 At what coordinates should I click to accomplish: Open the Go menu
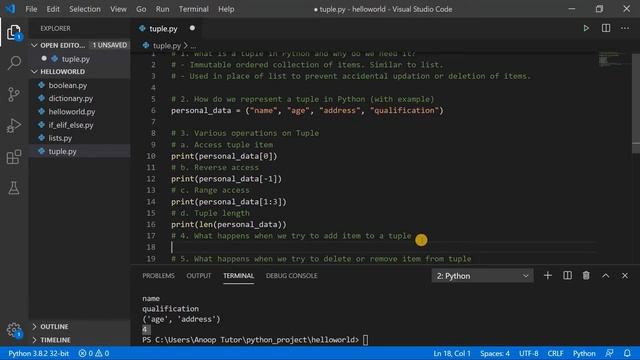[141, 9]
